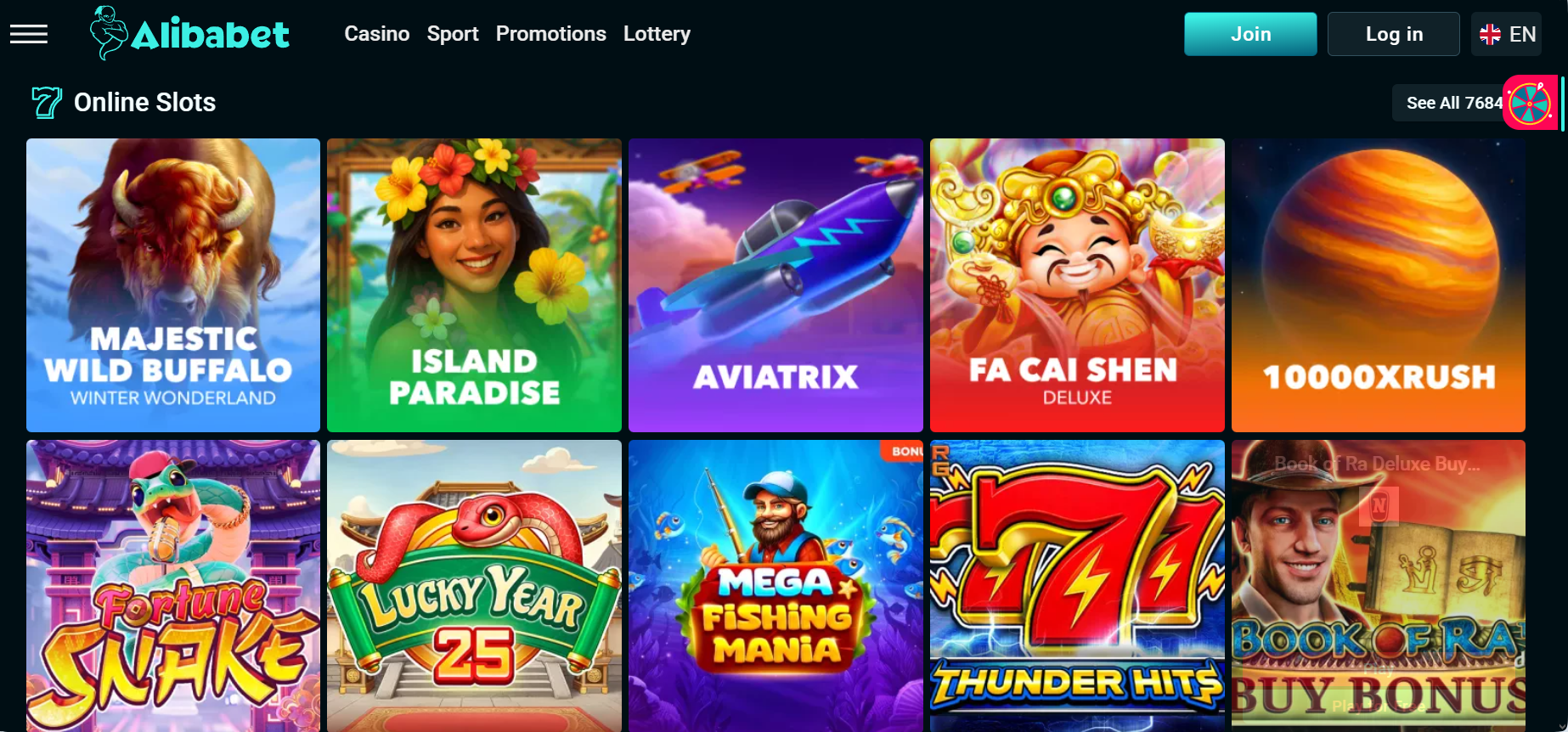
Task: Click the seven icon beside Online Slots
Action: 47,103
